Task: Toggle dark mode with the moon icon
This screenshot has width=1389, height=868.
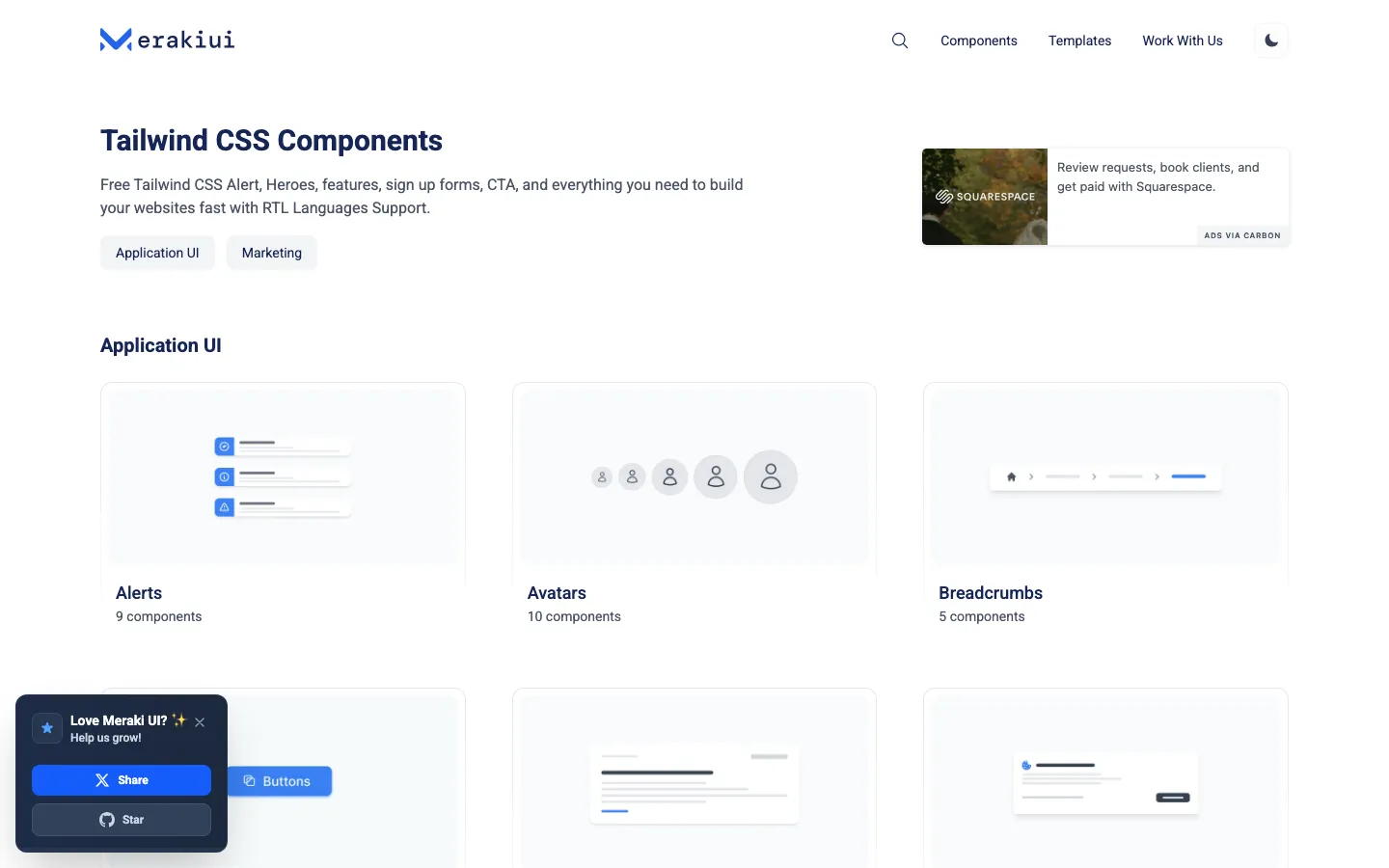Action: pos(1271,41)
